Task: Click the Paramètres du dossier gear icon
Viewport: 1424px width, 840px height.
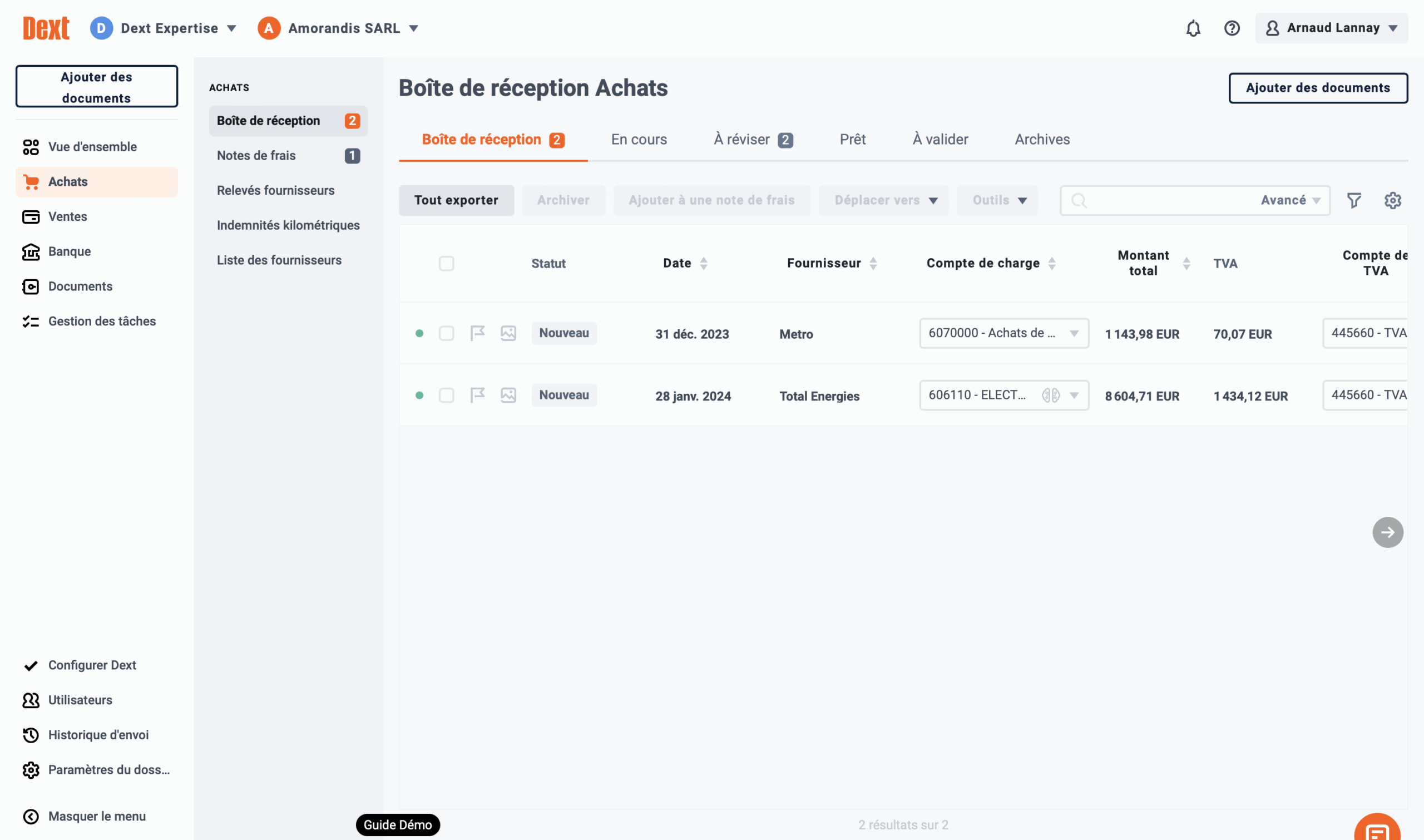Action: 31,770
